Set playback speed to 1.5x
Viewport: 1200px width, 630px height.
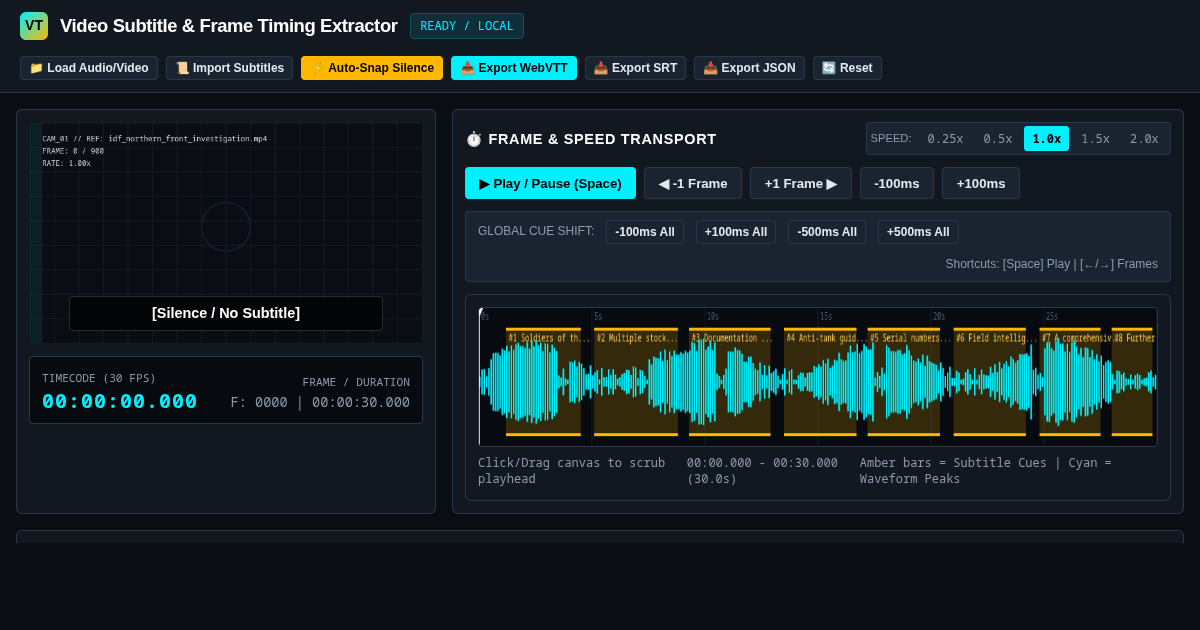(1095, 139)
